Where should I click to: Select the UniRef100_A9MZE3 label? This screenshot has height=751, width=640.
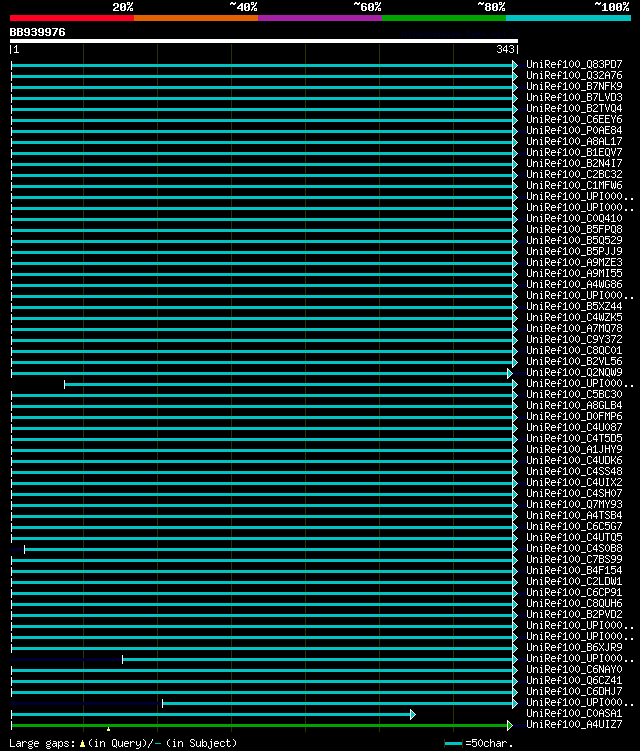pos(574,262)
